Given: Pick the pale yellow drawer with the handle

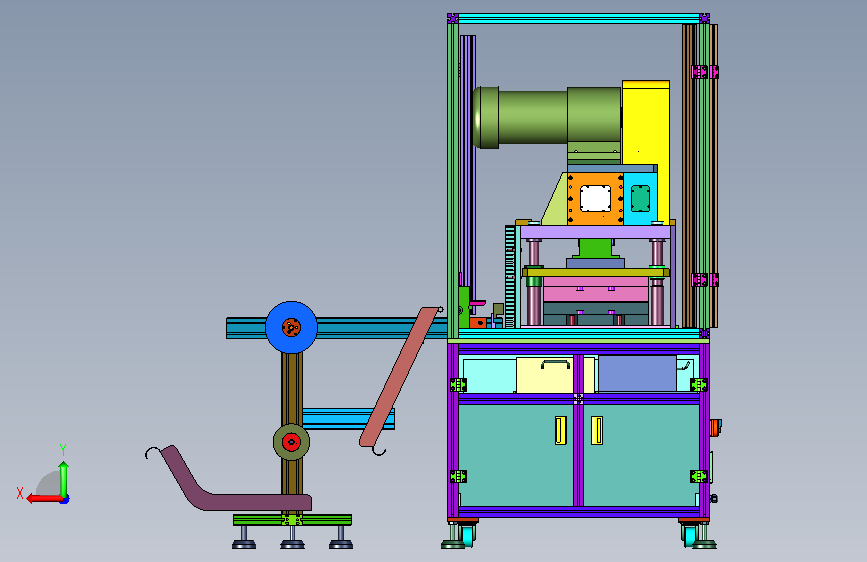Looking at the screenshot, I should [545, 374].
